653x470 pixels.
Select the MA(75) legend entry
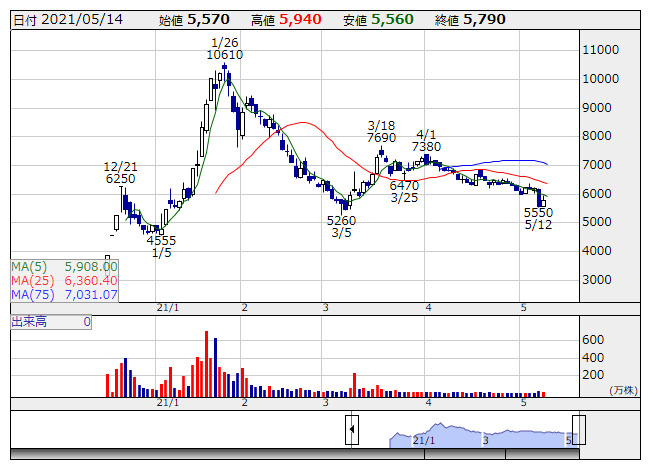[64, 295]
